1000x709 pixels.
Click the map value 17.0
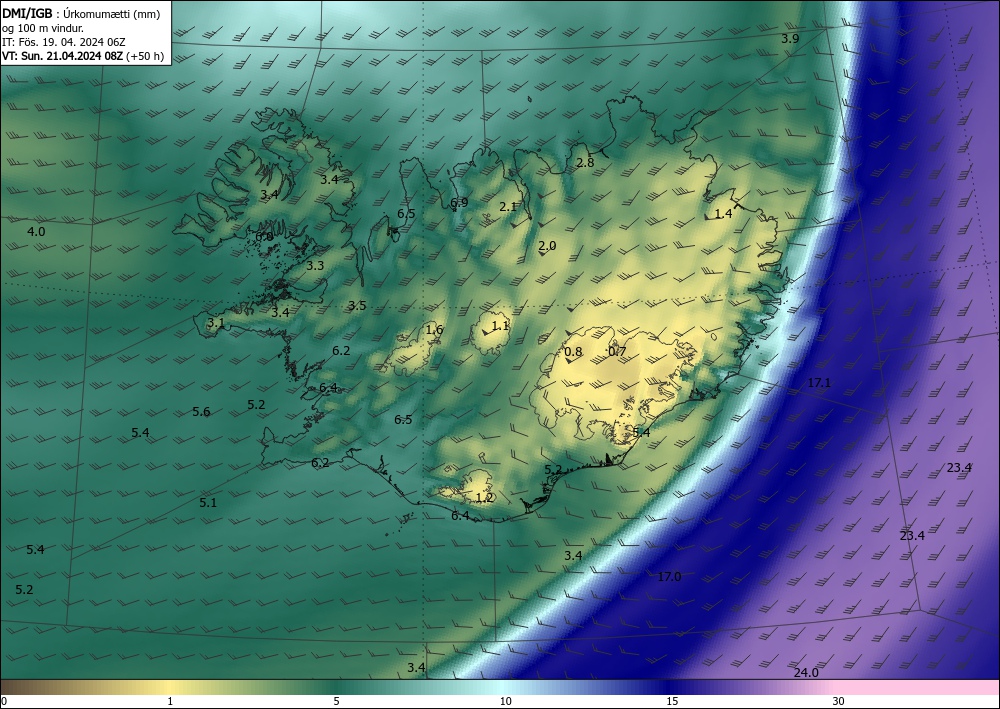point(669,576)
